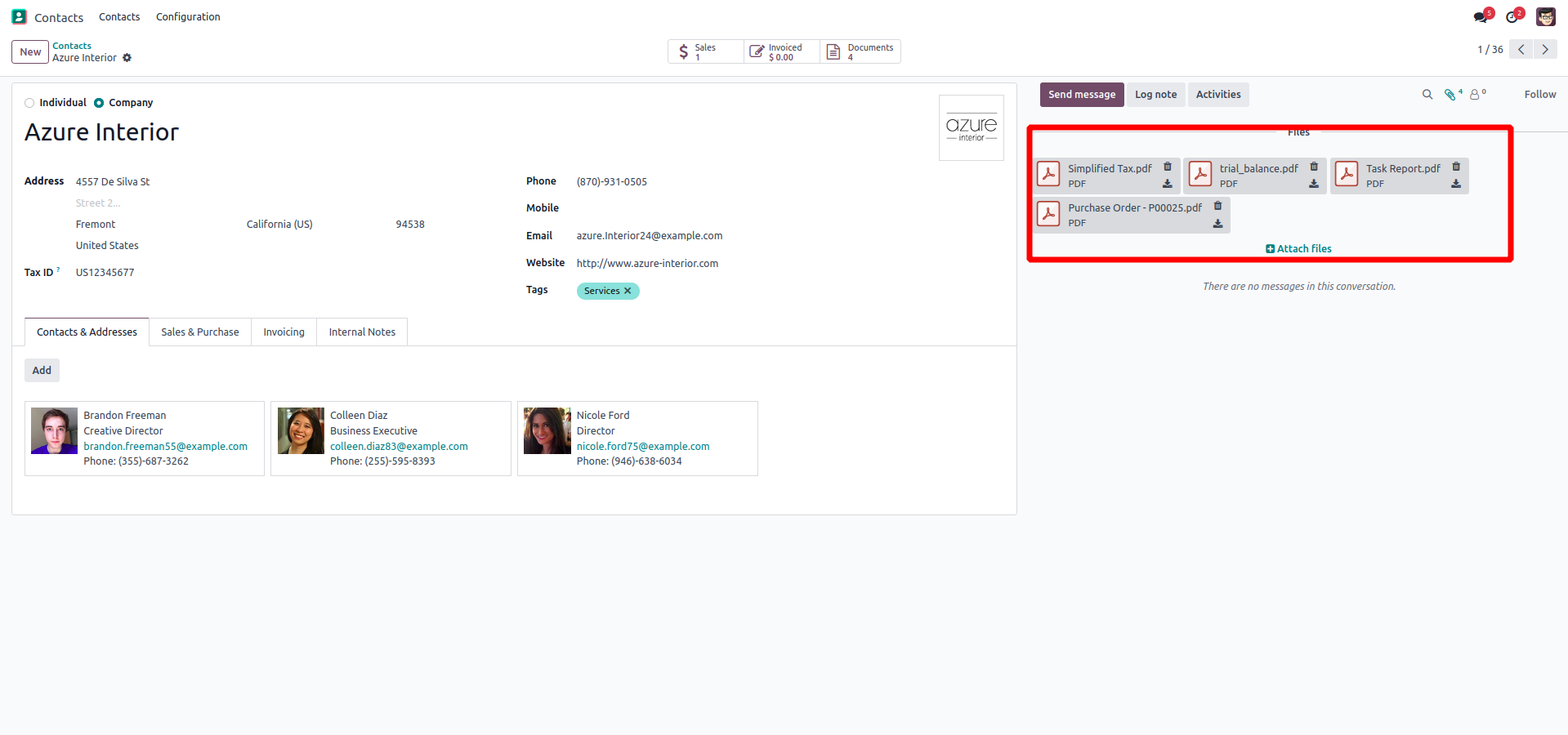
Task: Open the Sales stat button
Action: point(705,51)
